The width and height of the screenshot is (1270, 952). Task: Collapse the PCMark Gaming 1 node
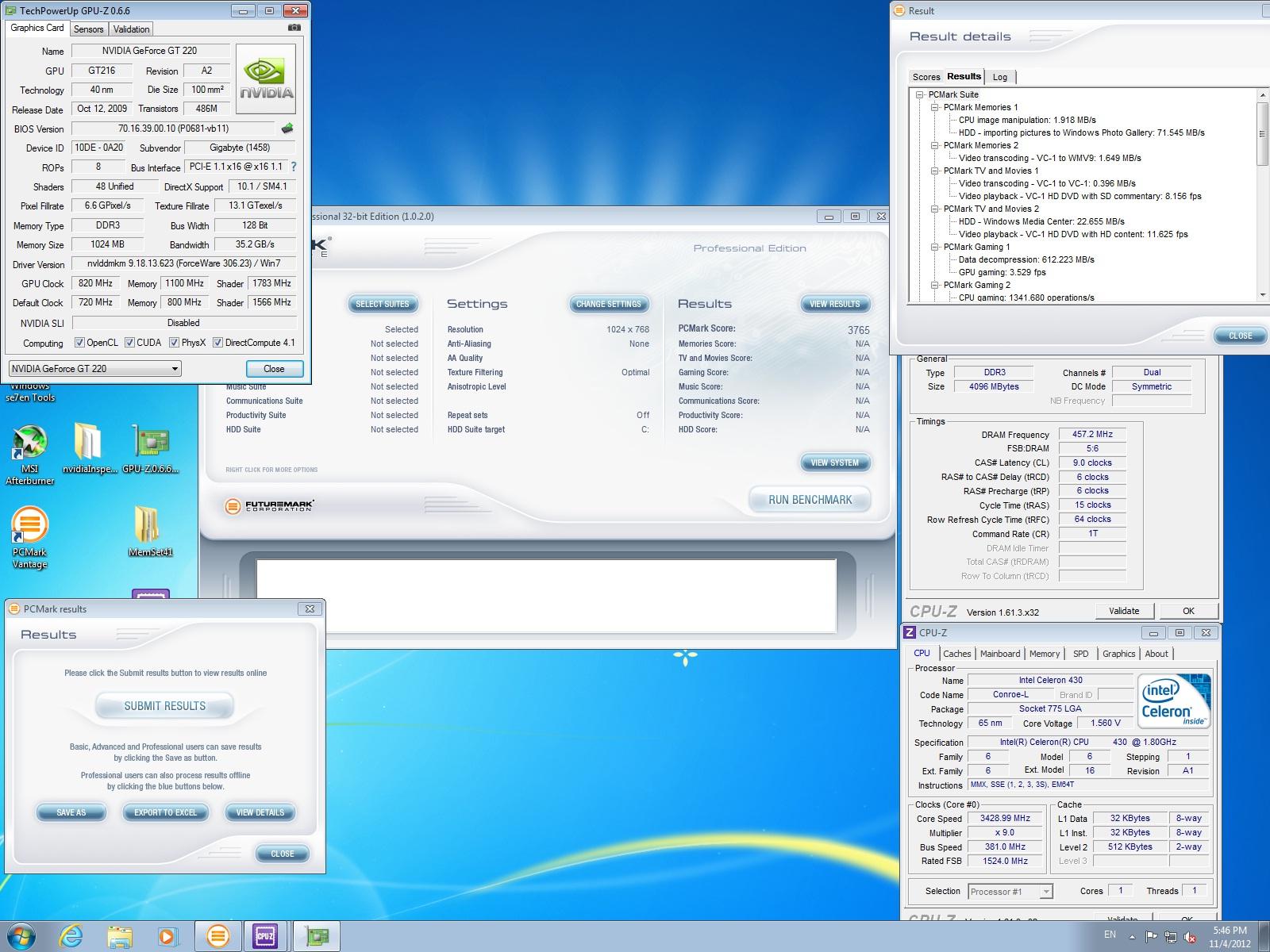pos(935,247)
